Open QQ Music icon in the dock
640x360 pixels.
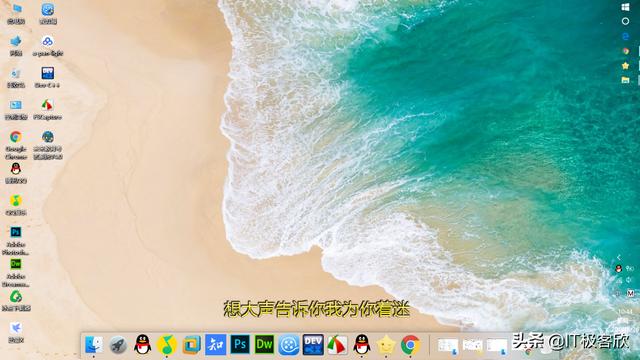(x=167, y=345)
